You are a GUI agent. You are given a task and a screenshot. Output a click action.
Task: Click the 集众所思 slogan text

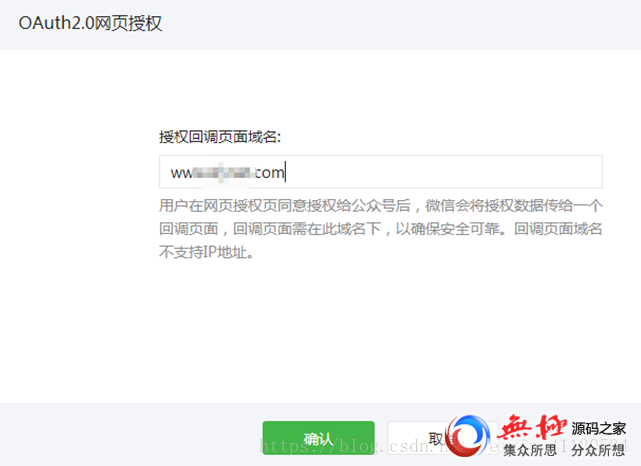point(530,450)
